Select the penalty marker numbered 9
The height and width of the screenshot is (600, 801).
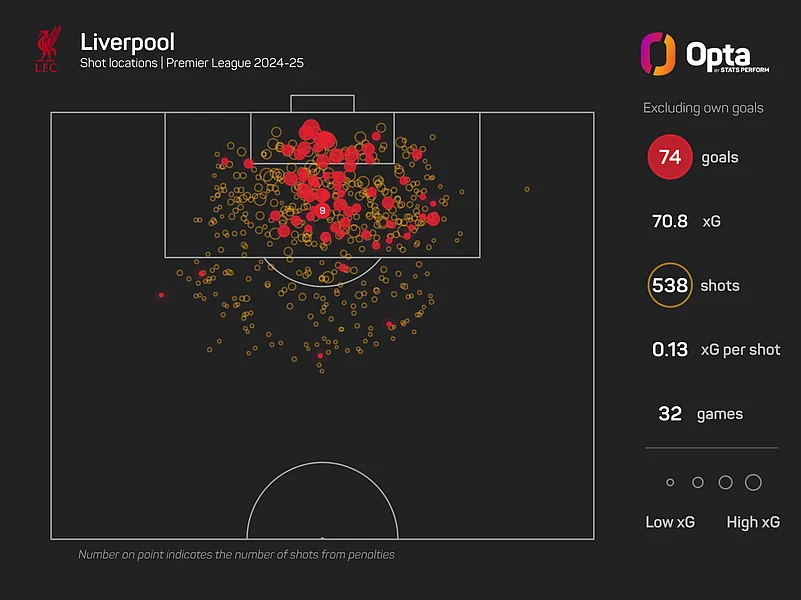point(322,211)
